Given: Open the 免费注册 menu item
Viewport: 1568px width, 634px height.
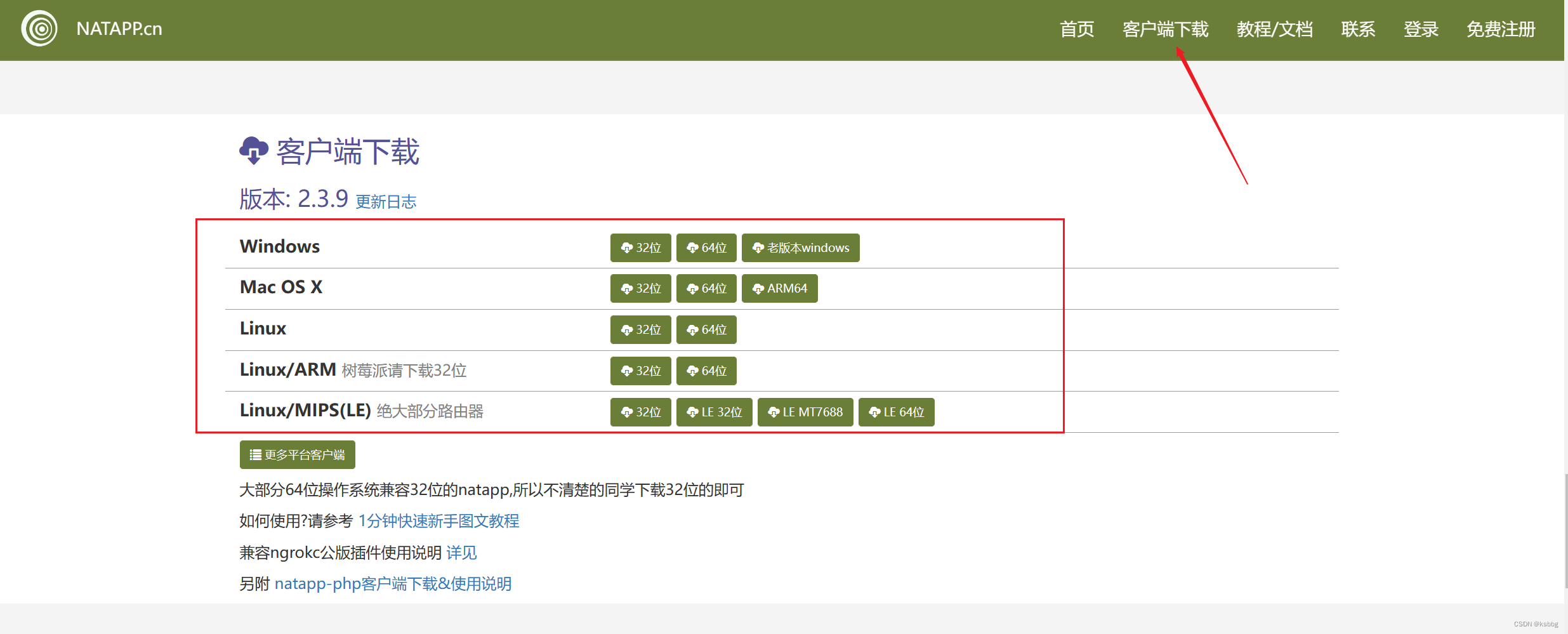Looking at the screenshot, I should click(x=1501, y=29).
